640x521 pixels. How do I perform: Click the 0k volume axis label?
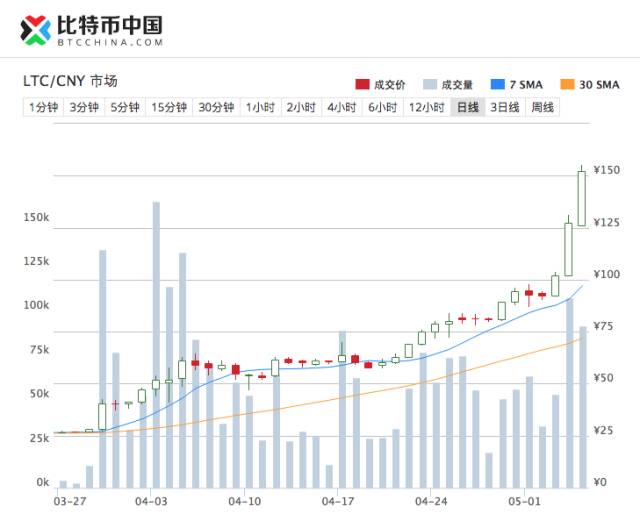[42, 482]
